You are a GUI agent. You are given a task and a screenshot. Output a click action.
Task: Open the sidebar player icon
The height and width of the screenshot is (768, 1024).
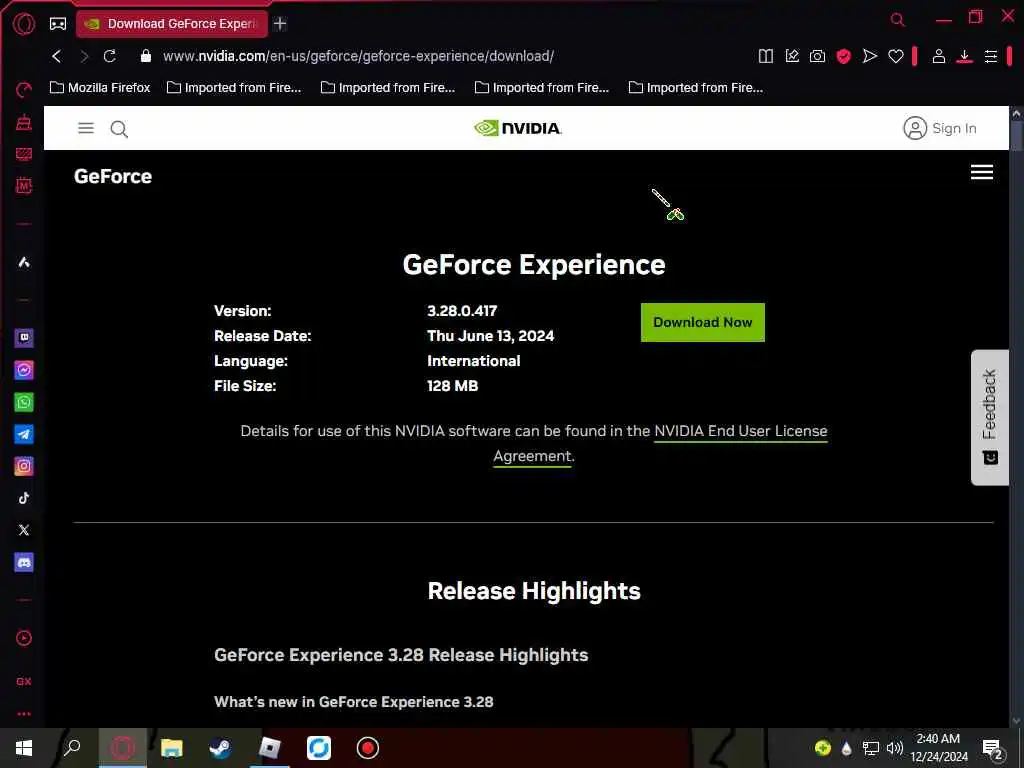pos(24,638)
